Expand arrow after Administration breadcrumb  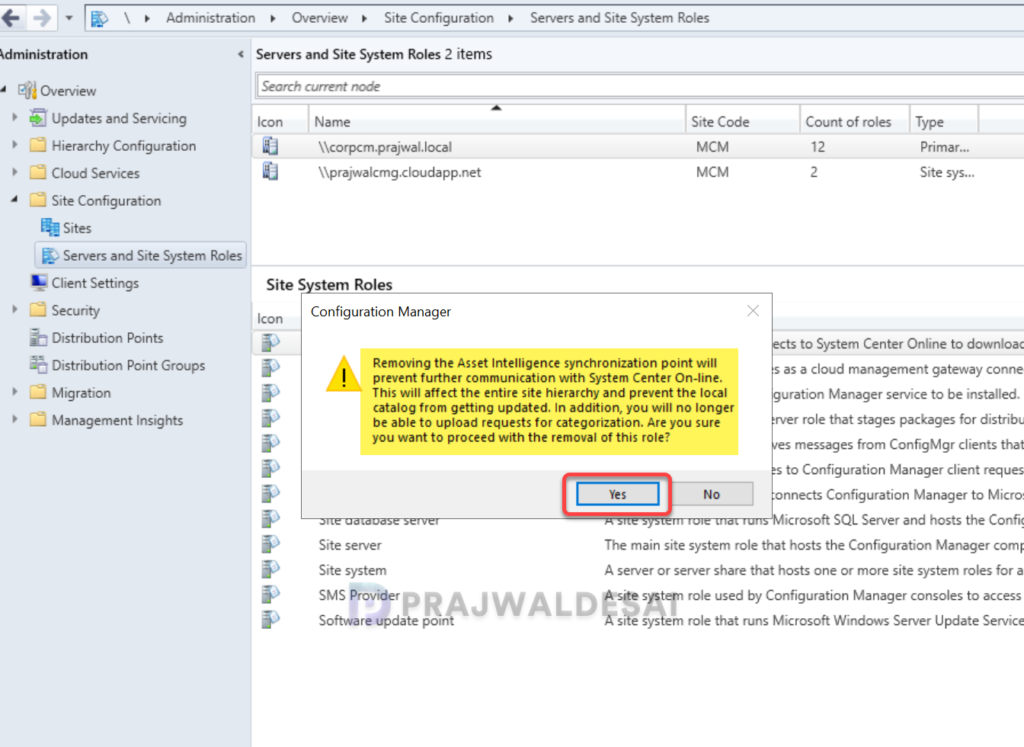click(273, 18)
